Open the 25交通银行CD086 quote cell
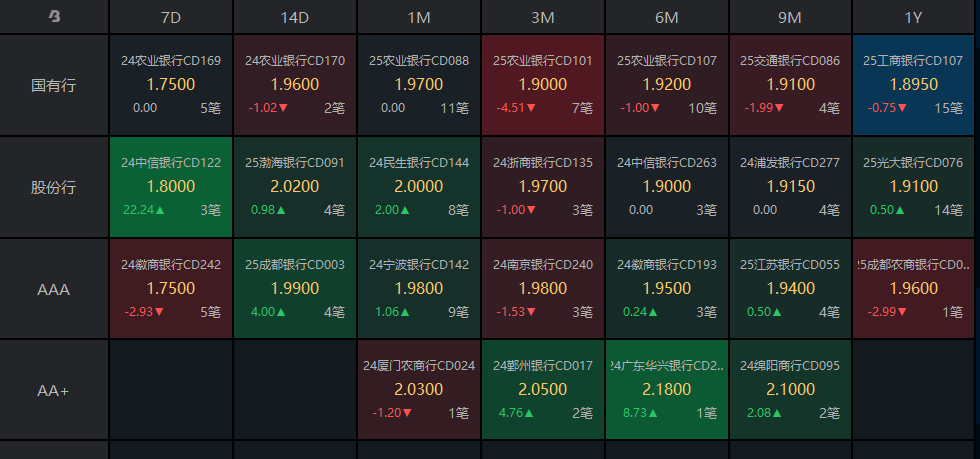This screenshot has height=459, width=980. click(x=790, y=85)
